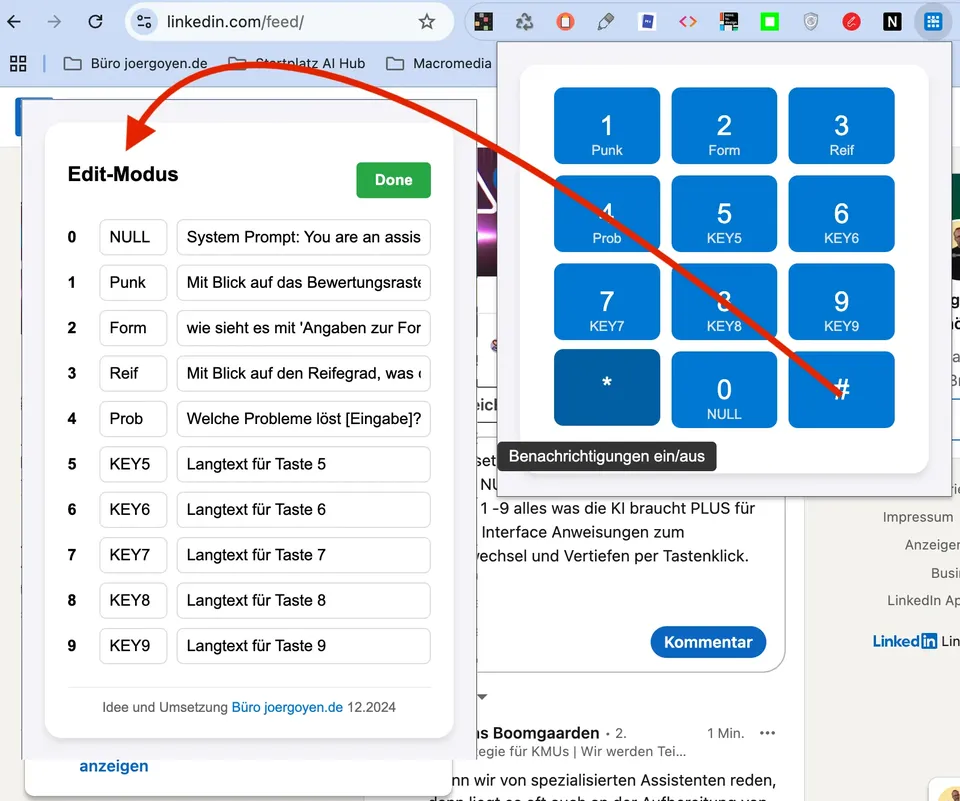Open the orange rounded extension icon
Screen dimensions: 960x801
[565, 22]
